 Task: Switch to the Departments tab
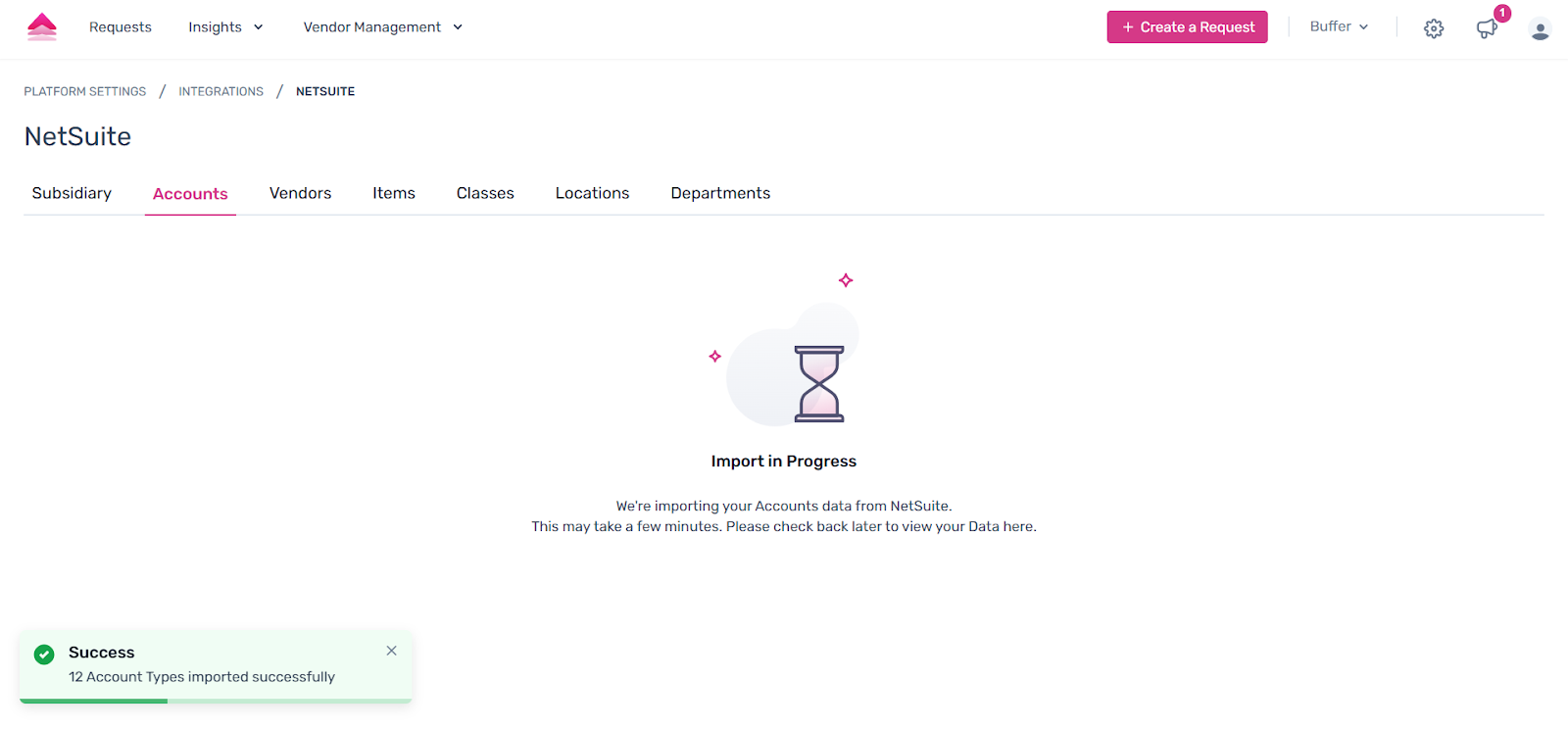tap(720, 193)
